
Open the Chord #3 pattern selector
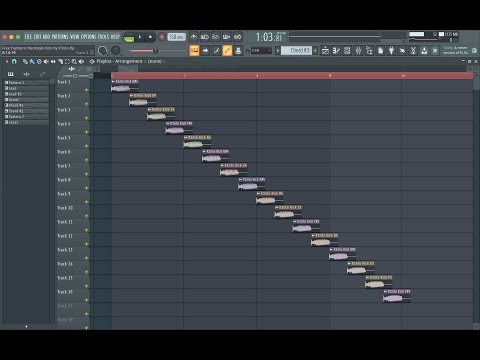[x=297, y=50]
